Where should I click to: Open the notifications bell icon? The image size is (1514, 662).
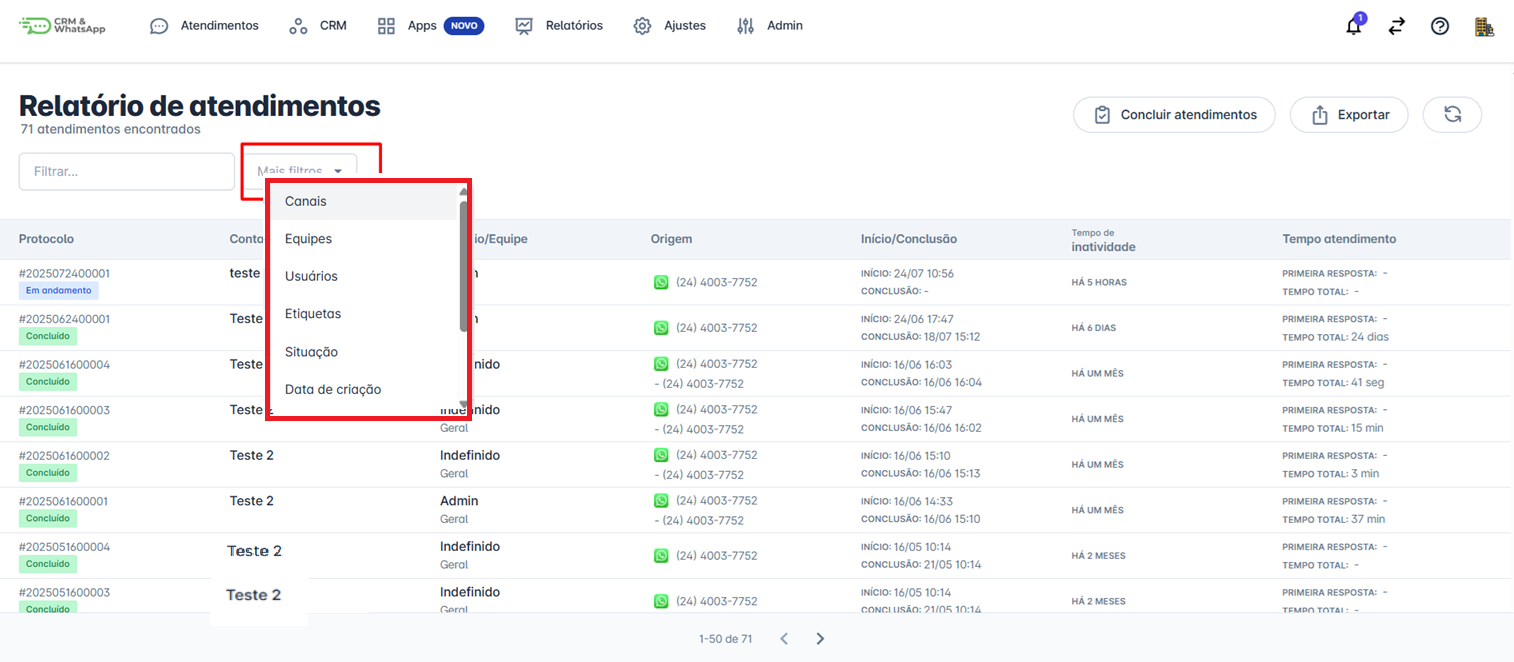(x=1353, y=27)
